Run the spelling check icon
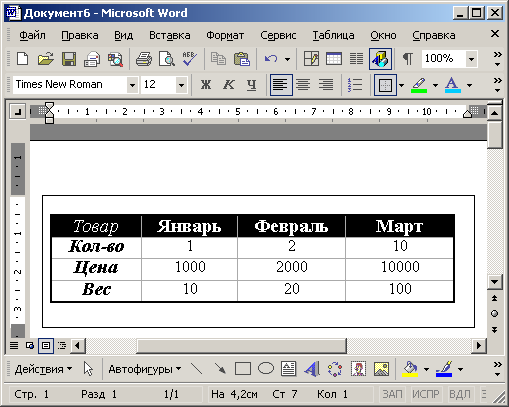 tap(189, 59)
